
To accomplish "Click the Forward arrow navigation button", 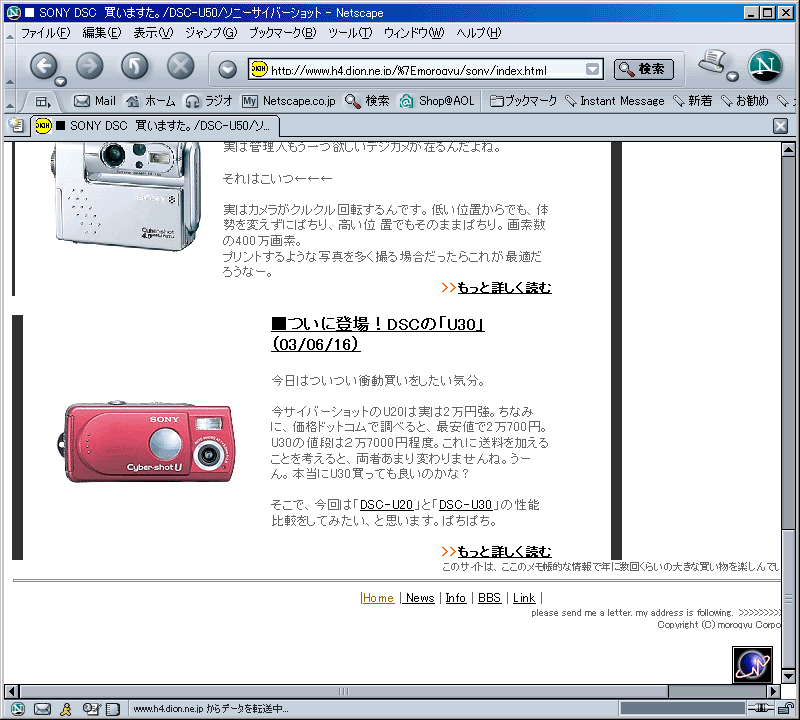I will pos(89,66).
